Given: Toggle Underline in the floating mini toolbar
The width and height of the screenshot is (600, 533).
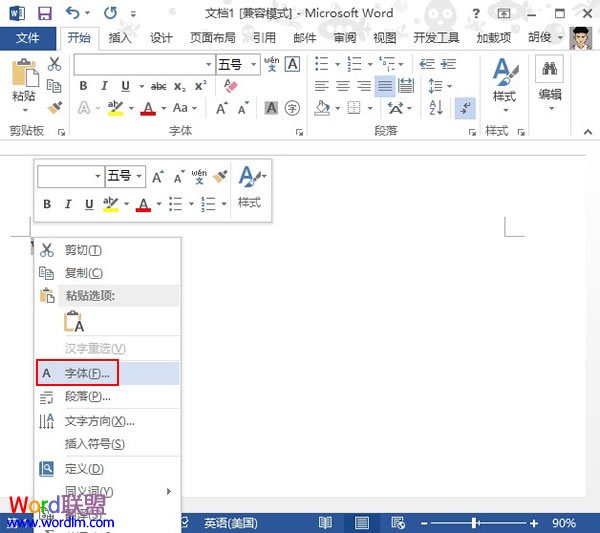Looking at the screenshot, I should [x=89, y=204].
